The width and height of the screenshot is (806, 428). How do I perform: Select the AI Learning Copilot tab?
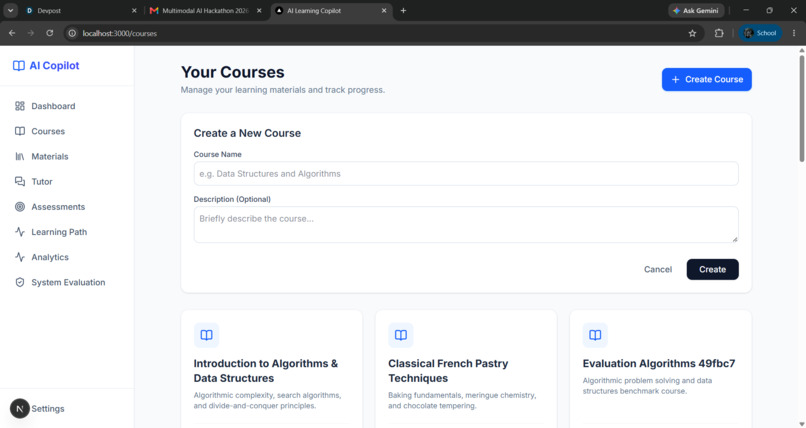coord(331,10)
